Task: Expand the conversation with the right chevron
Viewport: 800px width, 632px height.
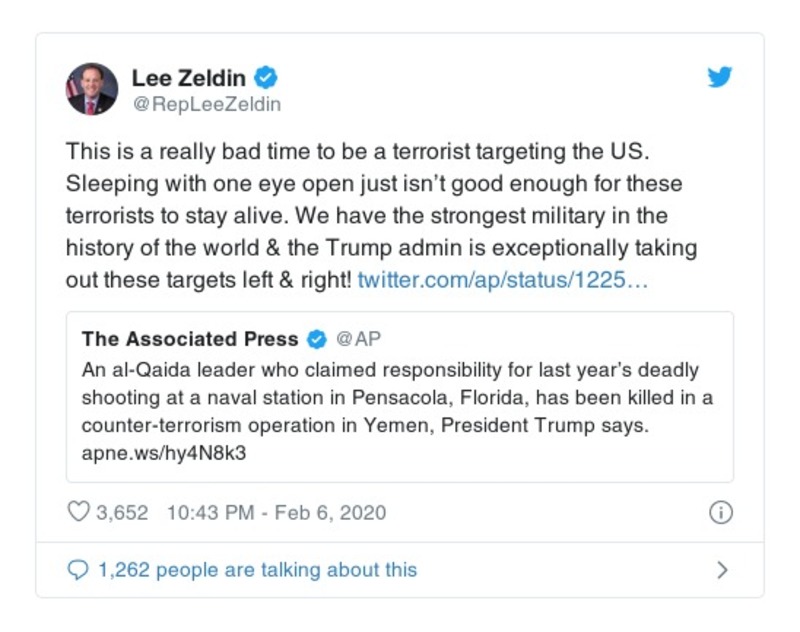Action: 722,570
